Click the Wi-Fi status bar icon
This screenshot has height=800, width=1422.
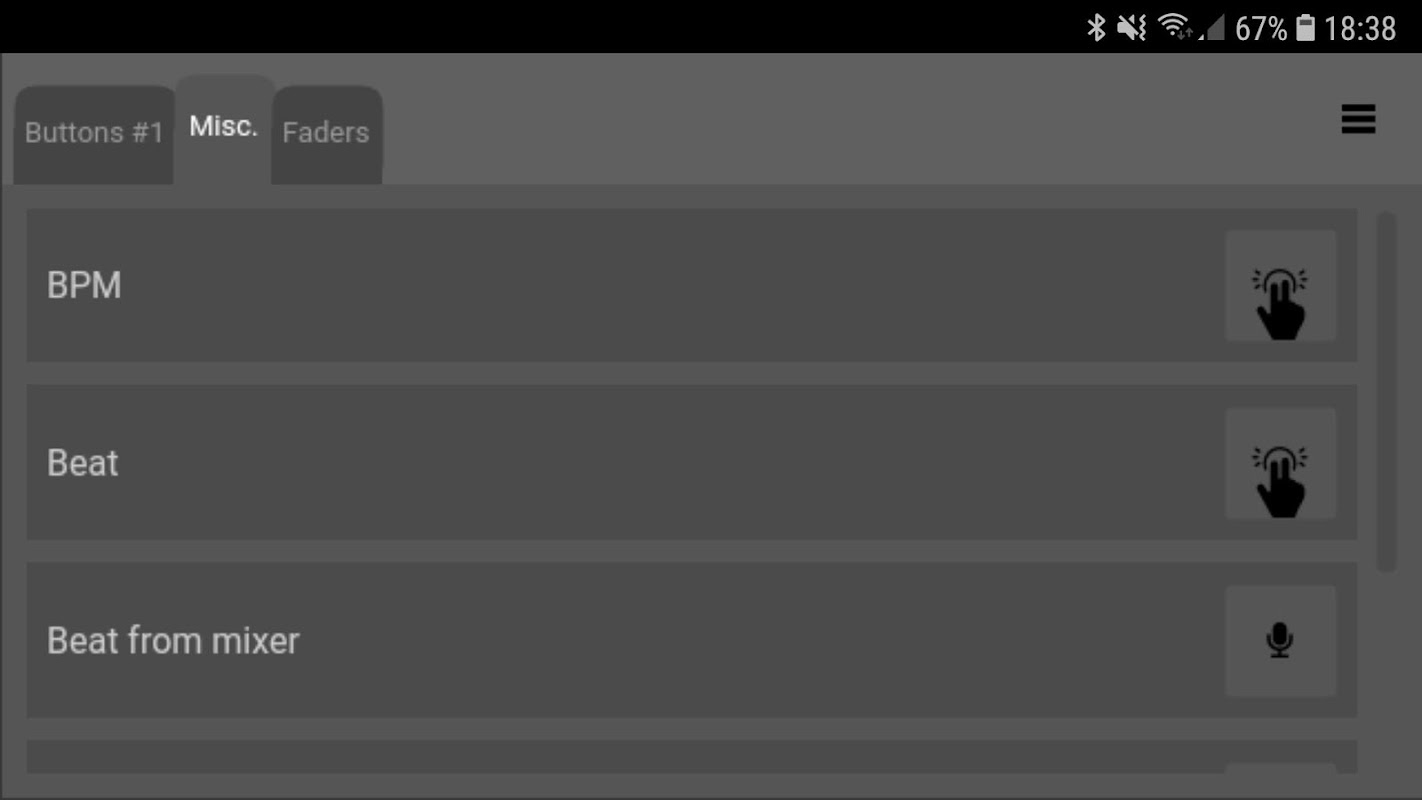pos(1175,27)
